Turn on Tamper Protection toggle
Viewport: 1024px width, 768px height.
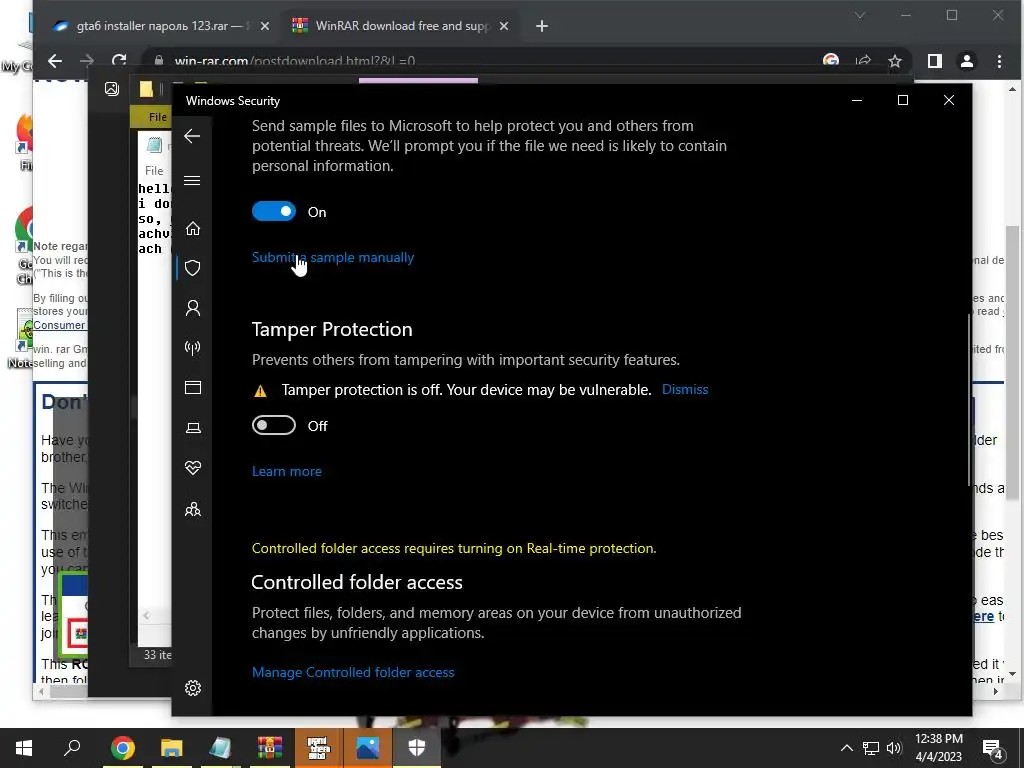point(274,426)
